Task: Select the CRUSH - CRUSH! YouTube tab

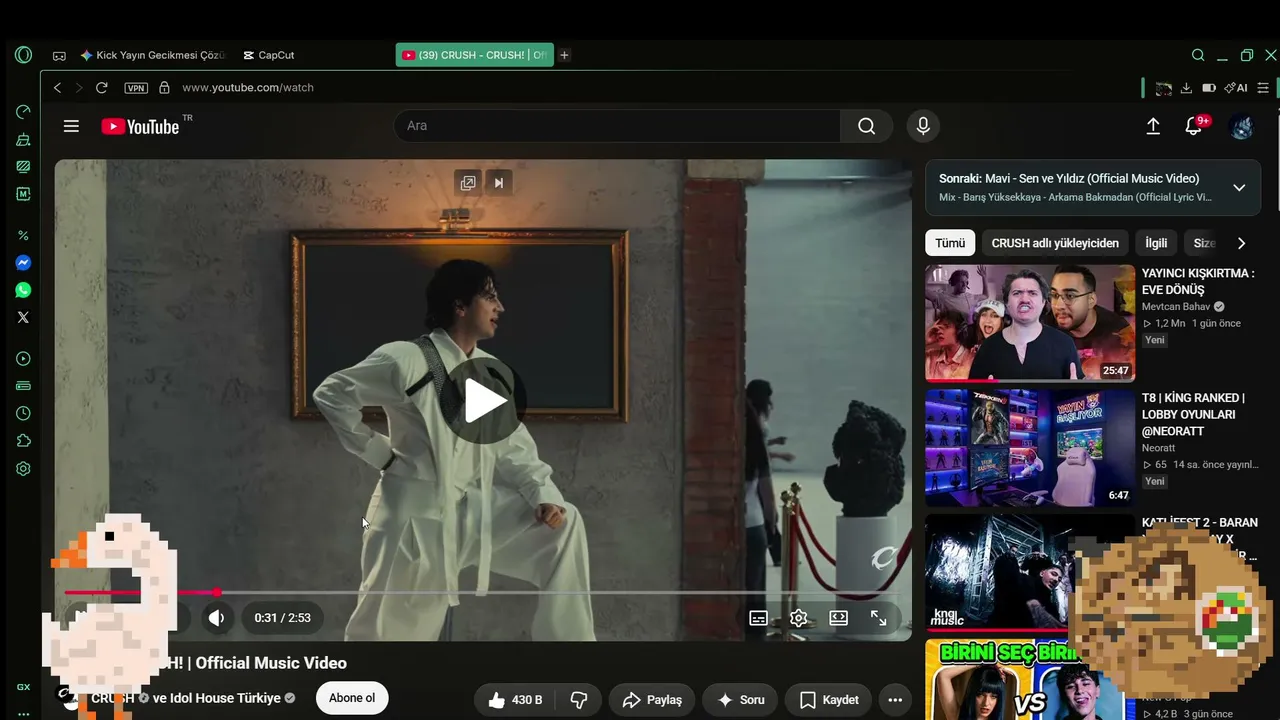Action: point(474,55)
